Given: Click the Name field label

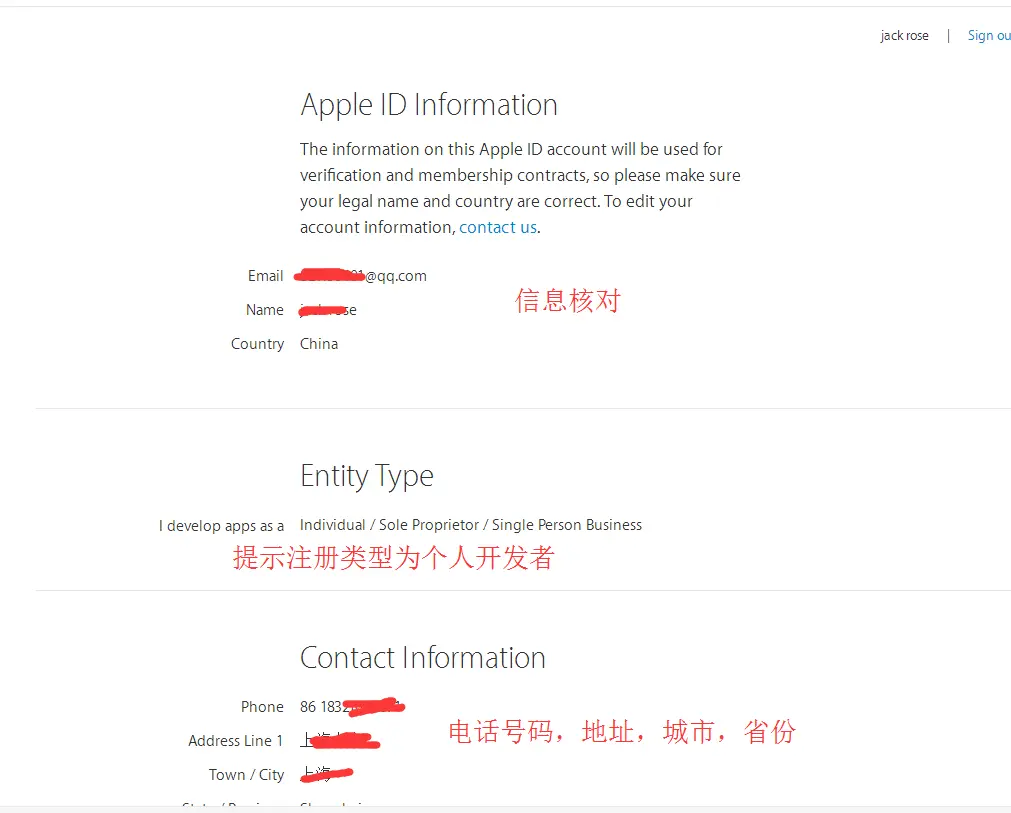Looking at the screenshot, I should (264, 310).
